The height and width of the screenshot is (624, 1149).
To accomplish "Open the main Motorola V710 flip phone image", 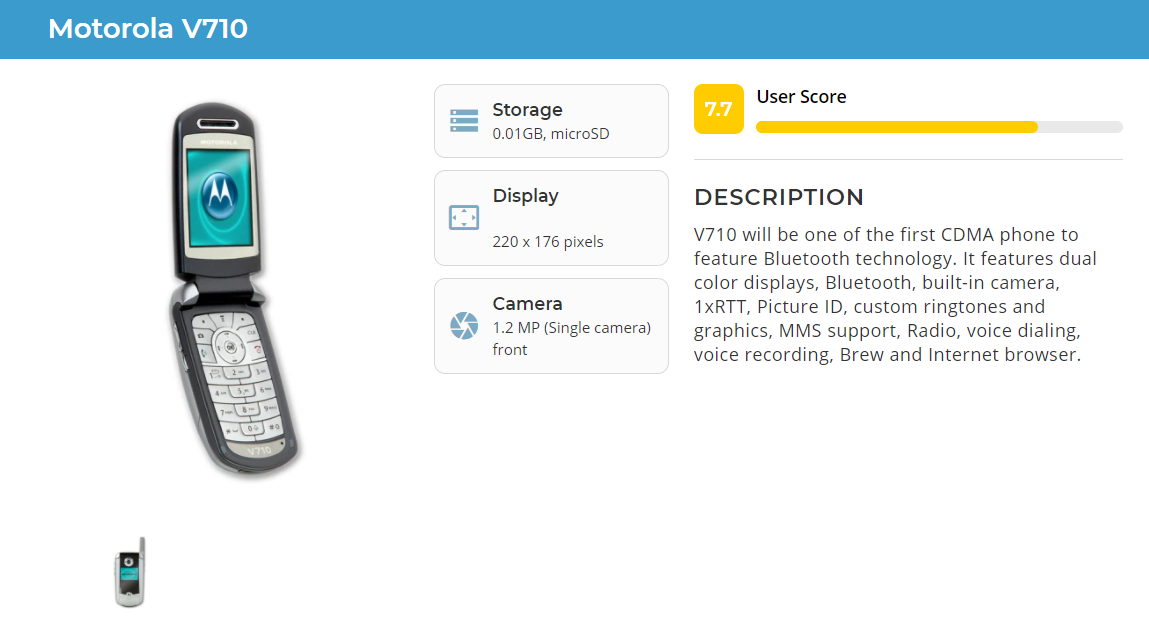I will [x=232, y=290].
